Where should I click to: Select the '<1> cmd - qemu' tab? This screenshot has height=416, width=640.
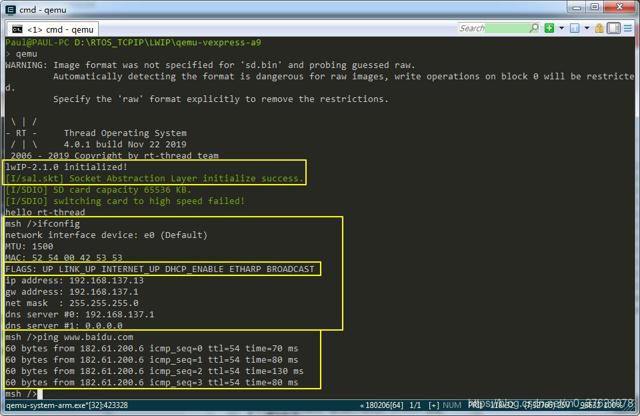53,29
